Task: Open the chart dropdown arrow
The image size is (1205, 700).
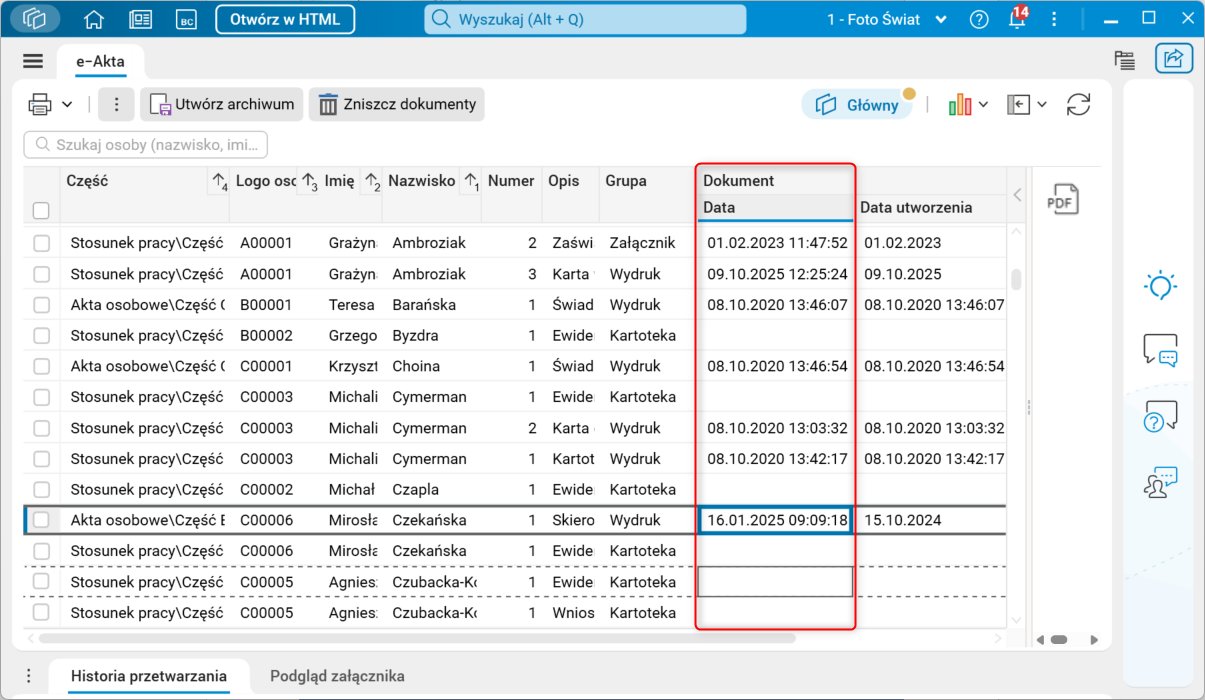Action: (983, 104)
